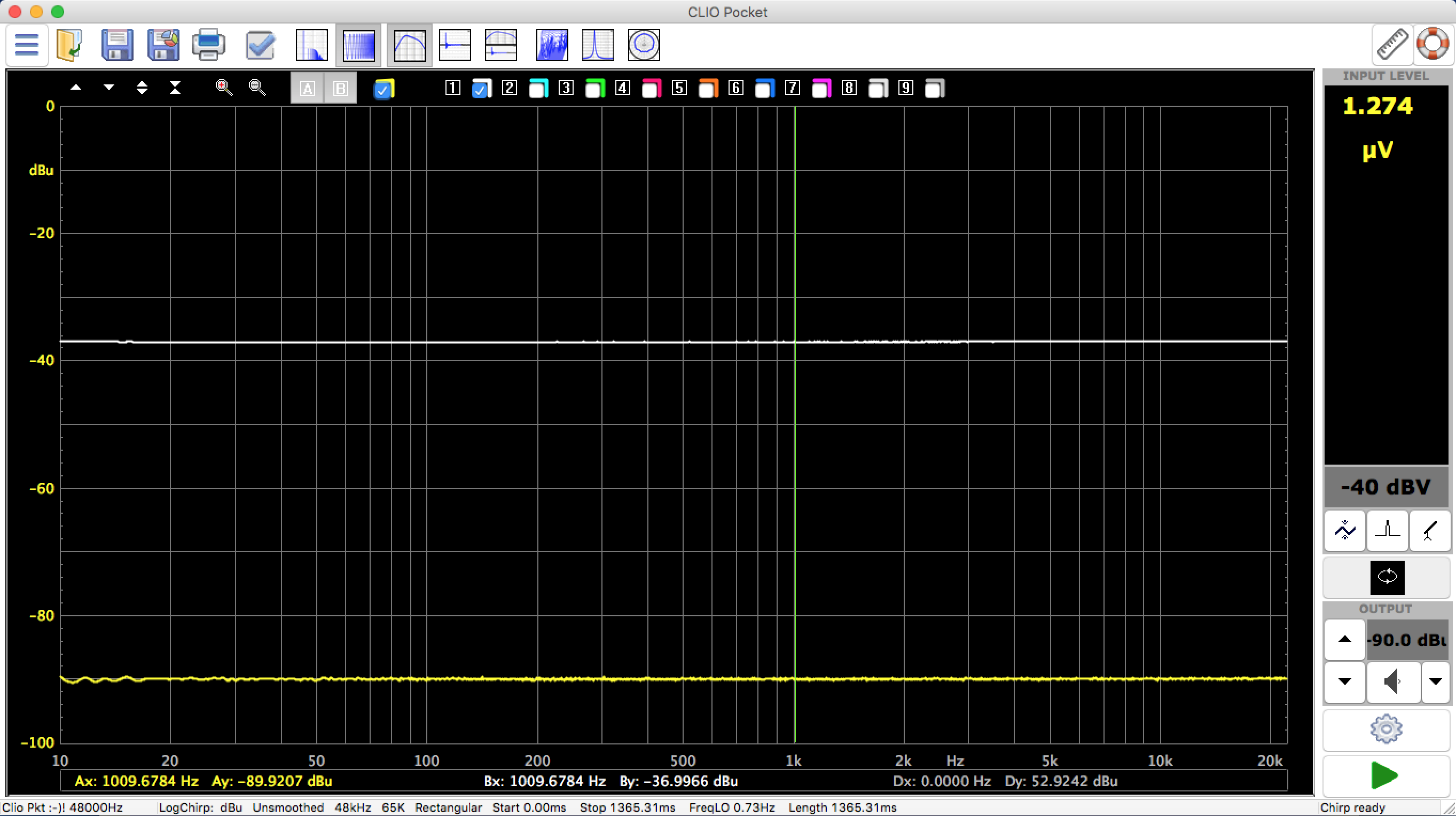Expand the output signal dropdown arrow
1456x816 pixels.
tap(1435, 681)
